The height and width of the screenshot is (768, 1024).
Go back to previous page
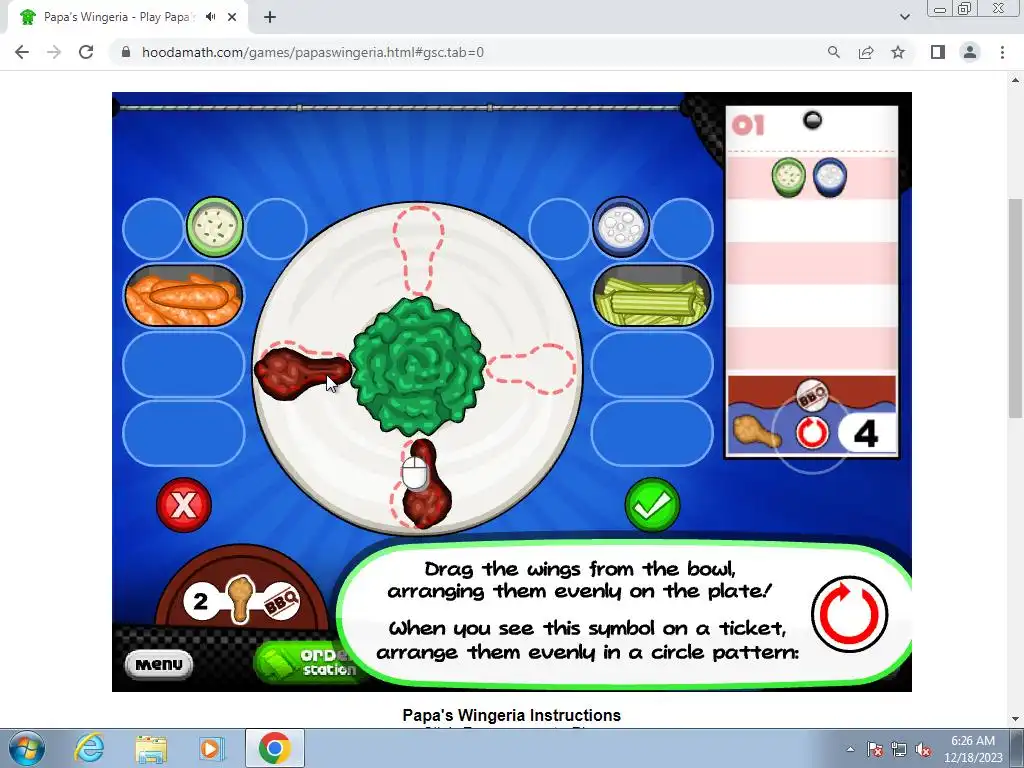point(22,52)
